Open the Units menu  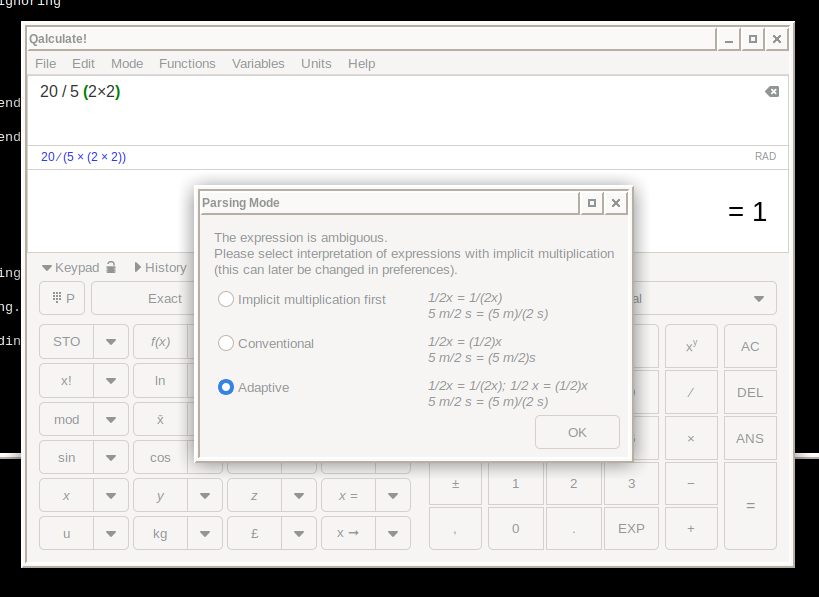316,64
